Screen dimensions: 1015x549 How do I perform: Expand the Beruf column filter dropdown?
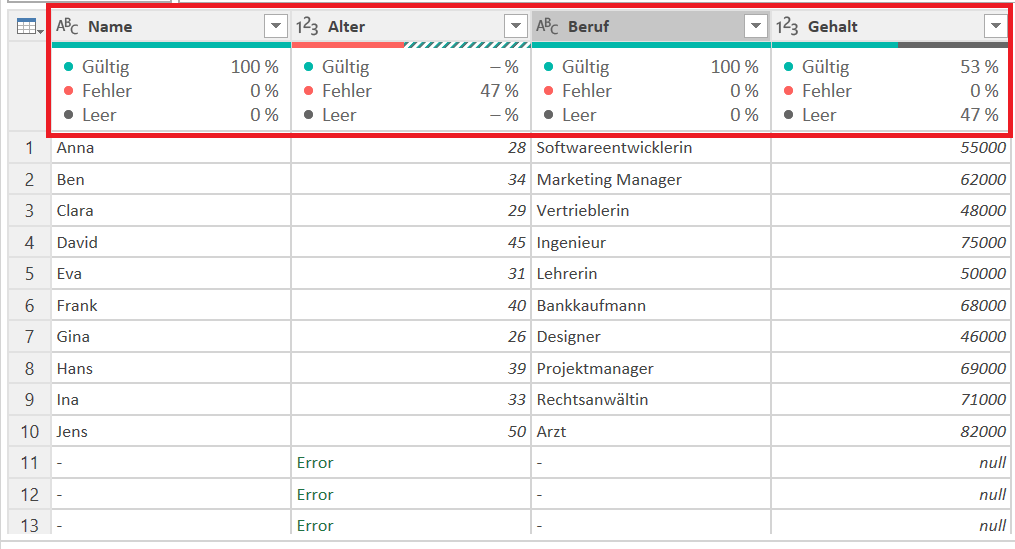coord(755,27)
